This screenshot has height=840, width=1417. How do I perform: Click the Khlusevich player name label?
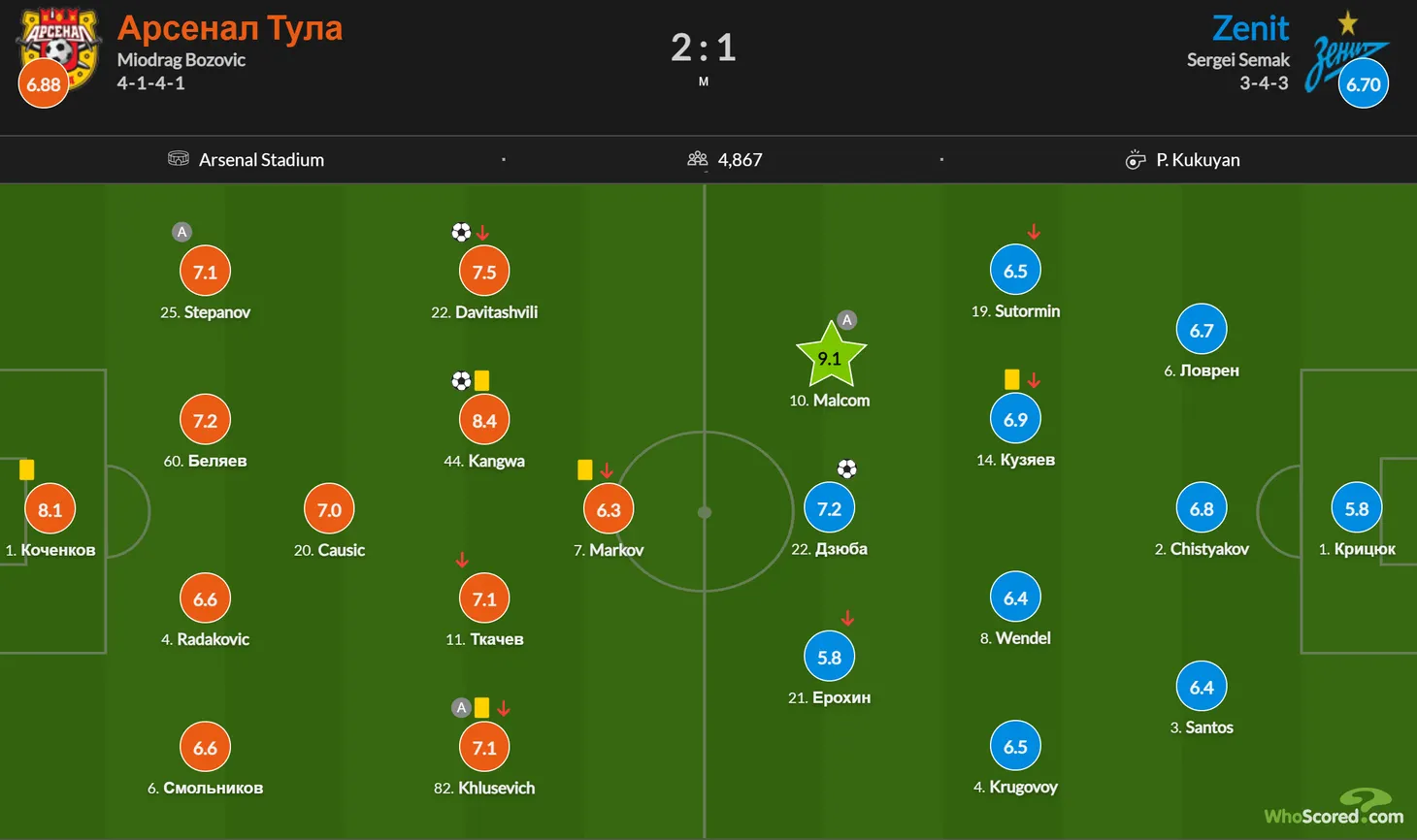pyautogui.click(x=496, y=788)
